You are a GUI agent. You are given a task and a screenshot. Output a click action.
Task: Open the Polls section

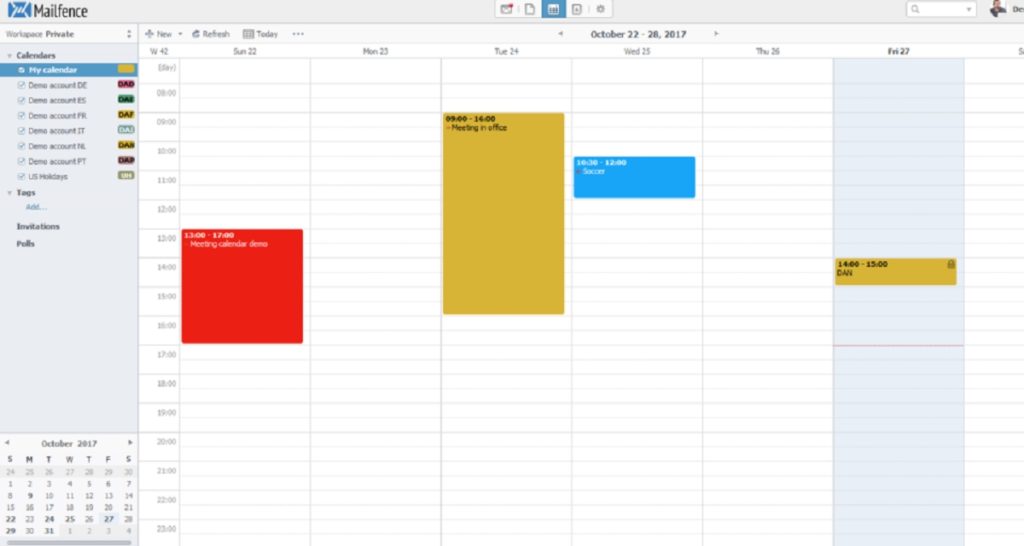point(26,244)
